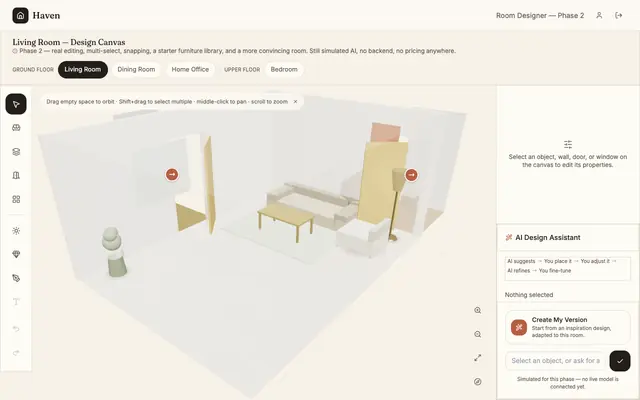The width and height of the screenshot is (640, 400).
Task: Select the sage green sculpture object
Action: [x=113, y=252]
